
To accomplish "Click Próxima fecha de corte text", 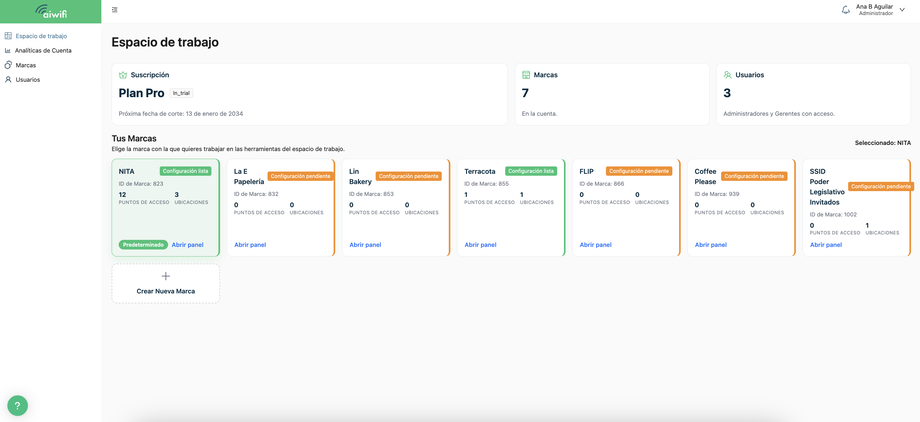I will tap(181, 113).
